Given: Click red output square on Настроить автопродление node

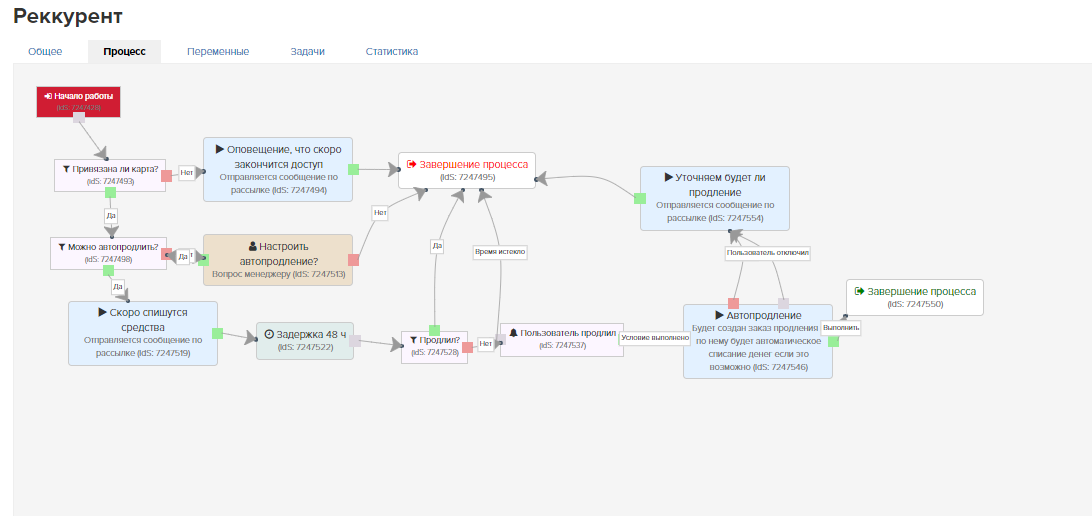Looking at the screenshot, I should 353,260.
